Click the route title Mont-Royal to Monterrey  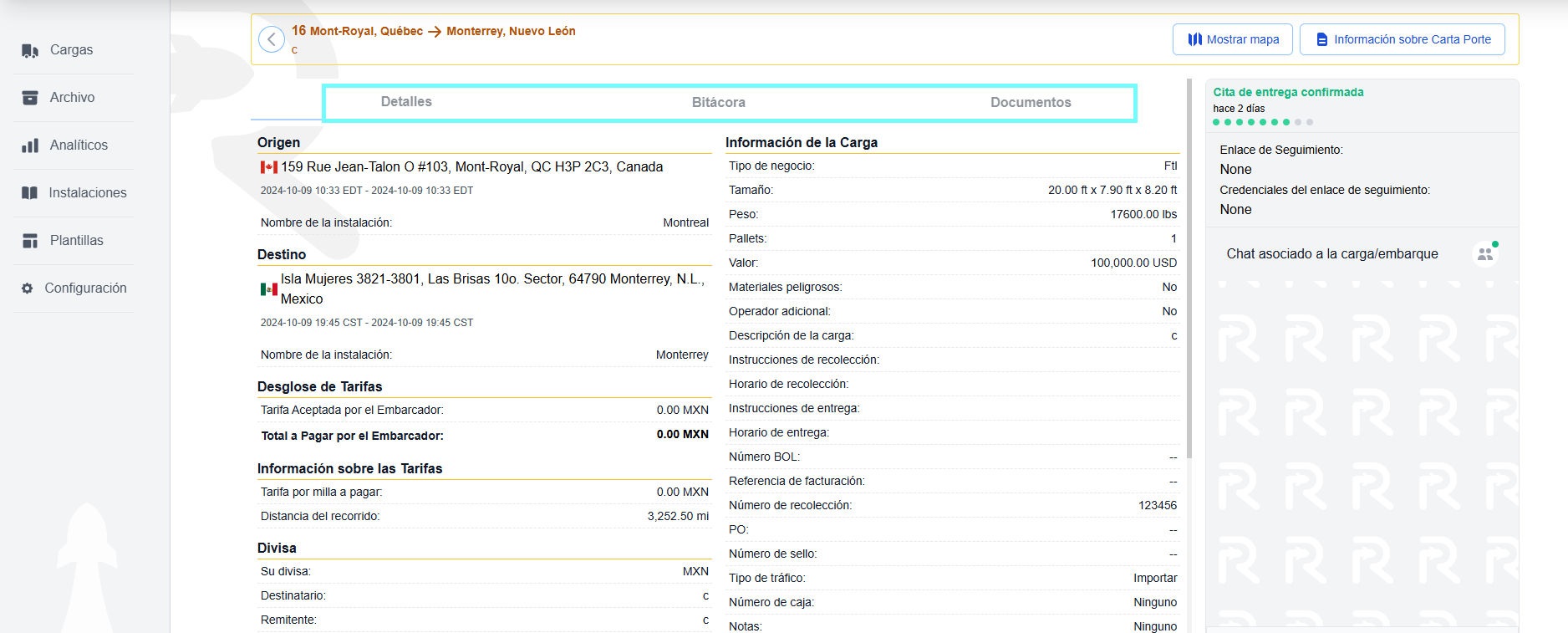coord(434,31)
